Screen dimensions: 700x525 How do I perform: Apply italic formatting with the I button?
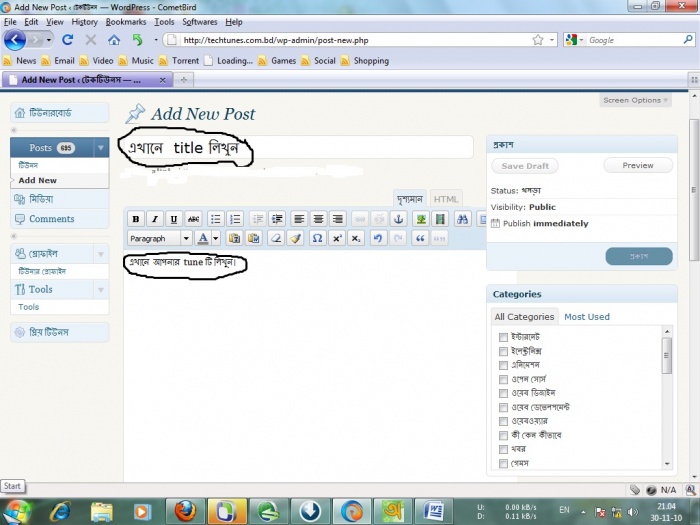[155, 219]
